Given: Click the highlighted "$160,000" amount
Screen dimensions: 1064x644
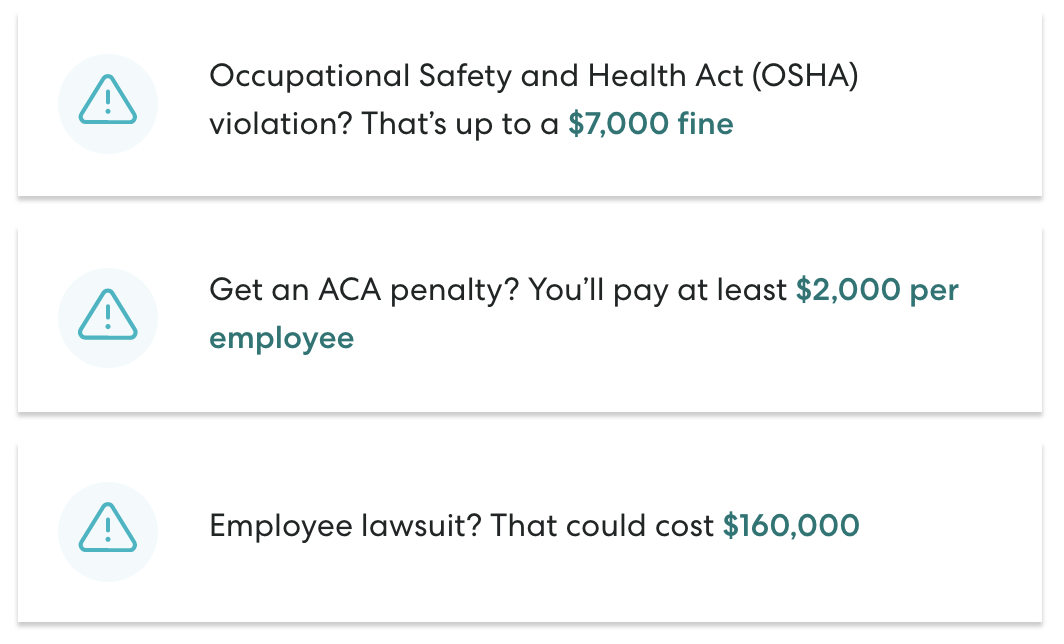Looking at the screenshot, I should coord(791,526).
